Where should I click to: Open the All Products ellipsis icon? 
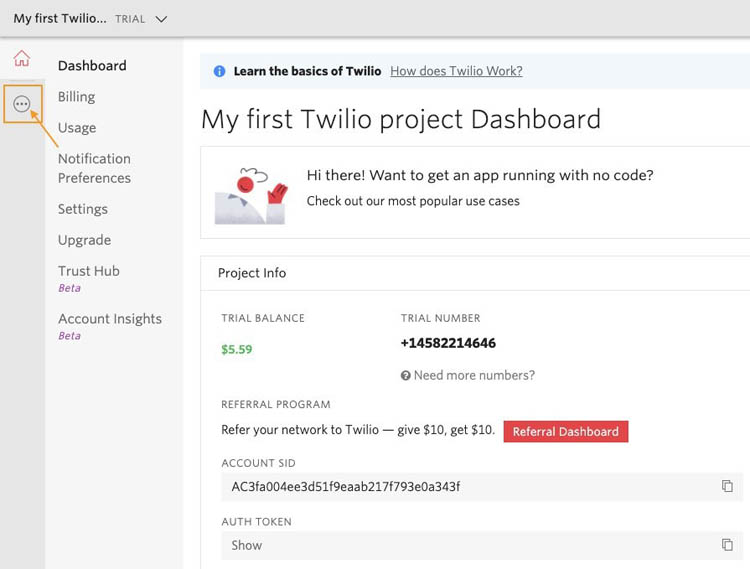22,104
